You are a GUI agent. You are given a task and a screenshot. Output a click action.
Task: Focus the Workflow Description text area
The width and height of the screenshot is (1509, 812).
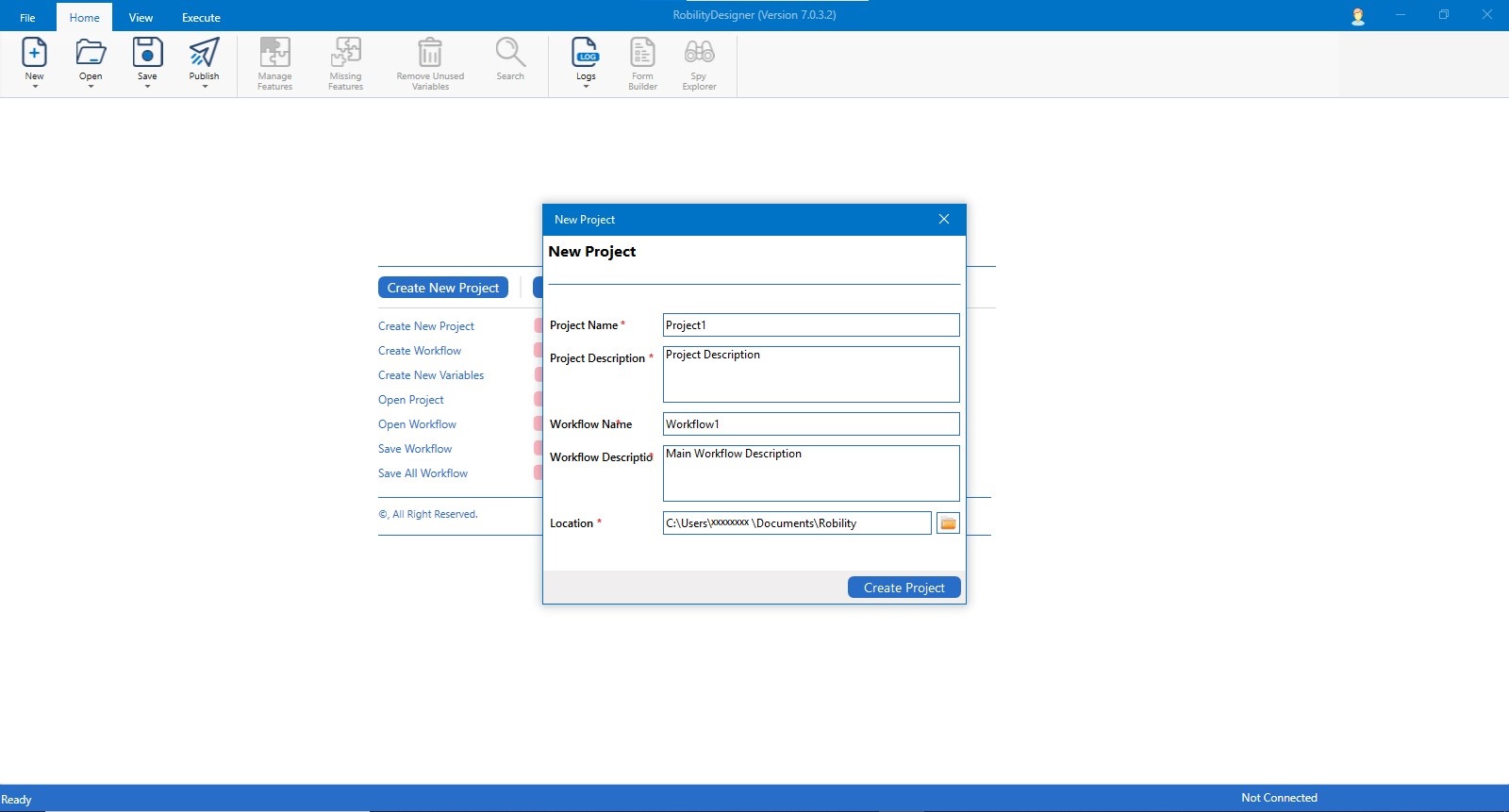[x=810, y=473]
